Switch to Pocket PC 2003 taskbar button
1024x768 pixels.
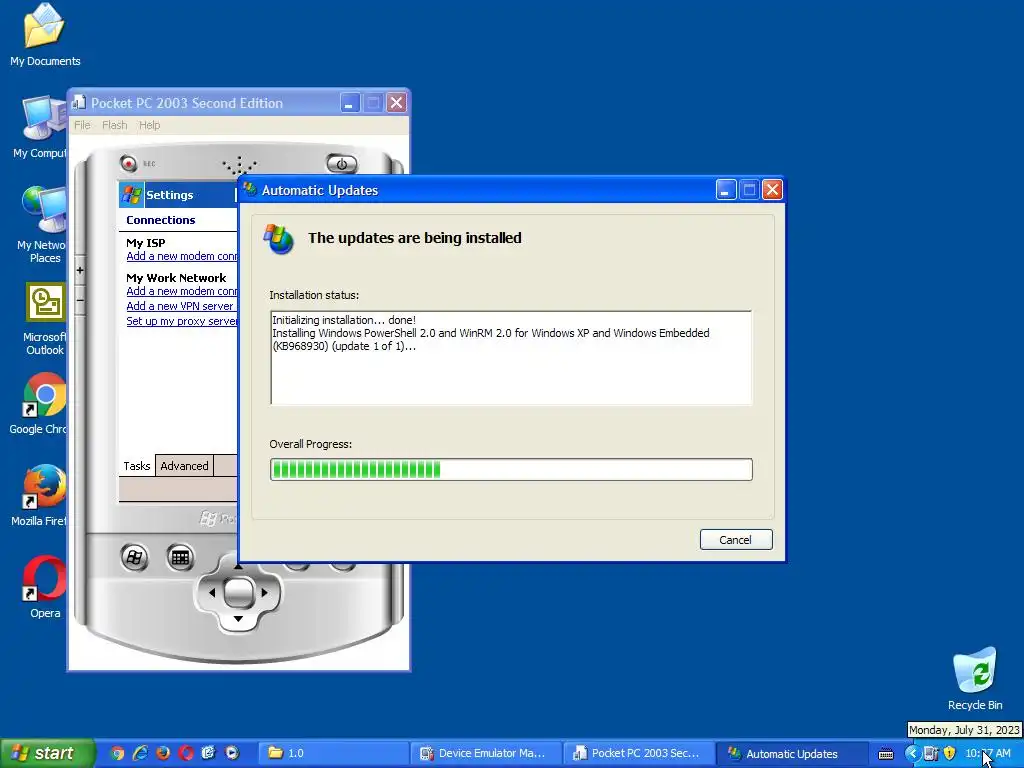click(639, 753)
